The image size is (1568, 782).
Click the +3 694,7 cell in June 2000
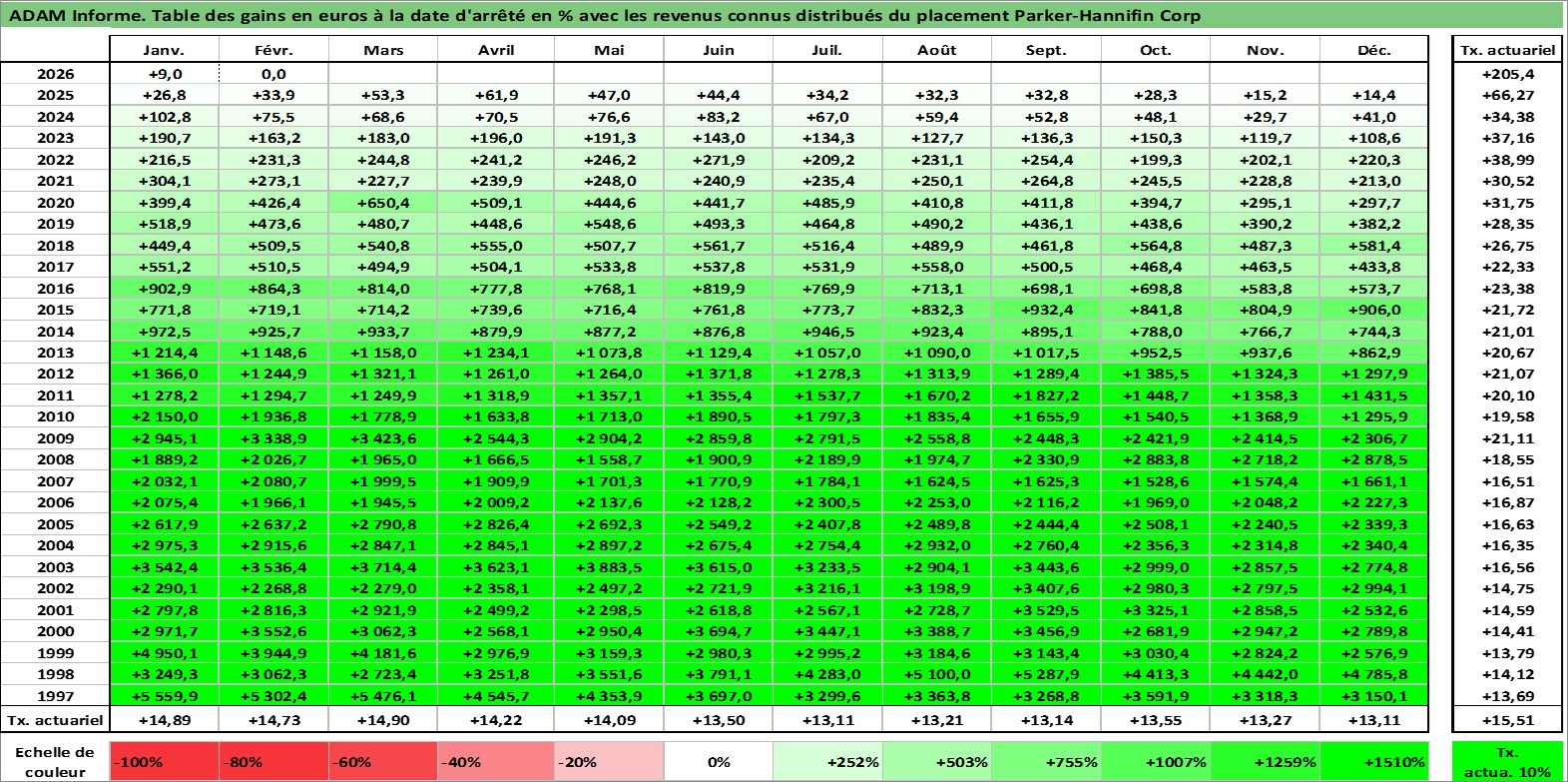[x=718, y=631]
